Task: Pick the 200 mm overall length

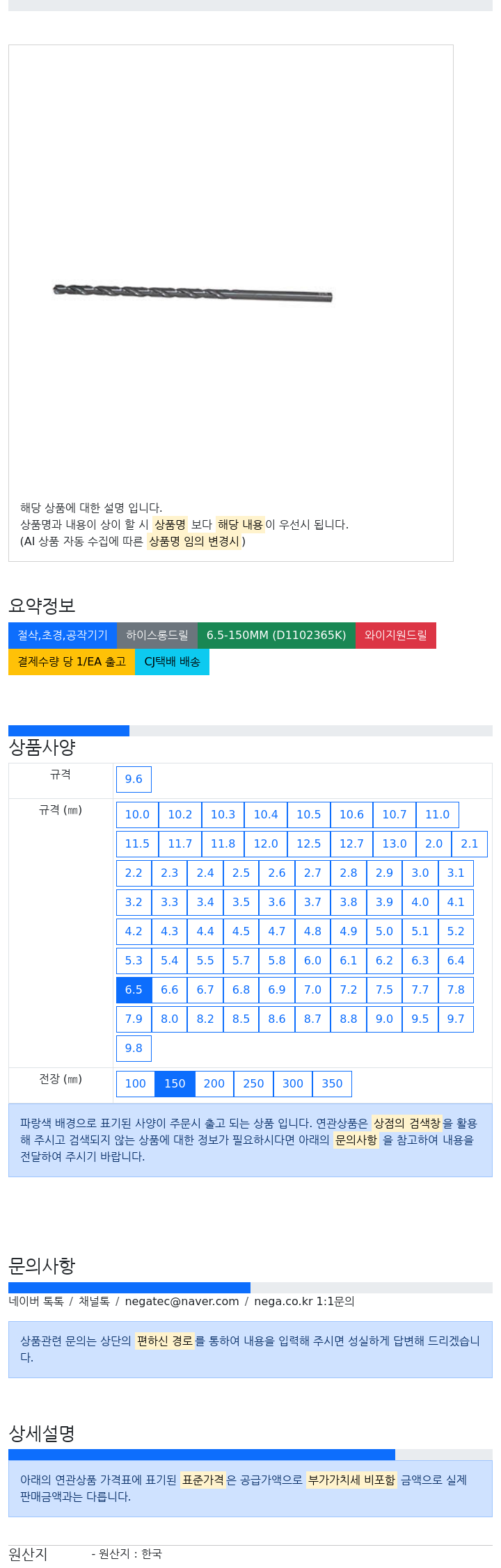Action: 214,1083
